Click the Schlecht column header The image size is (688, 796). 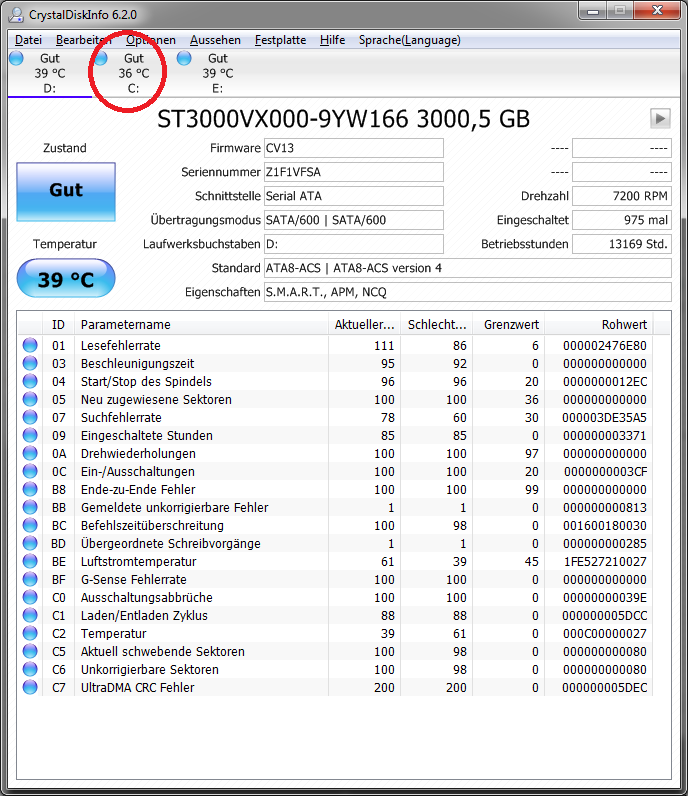point(437,324)
